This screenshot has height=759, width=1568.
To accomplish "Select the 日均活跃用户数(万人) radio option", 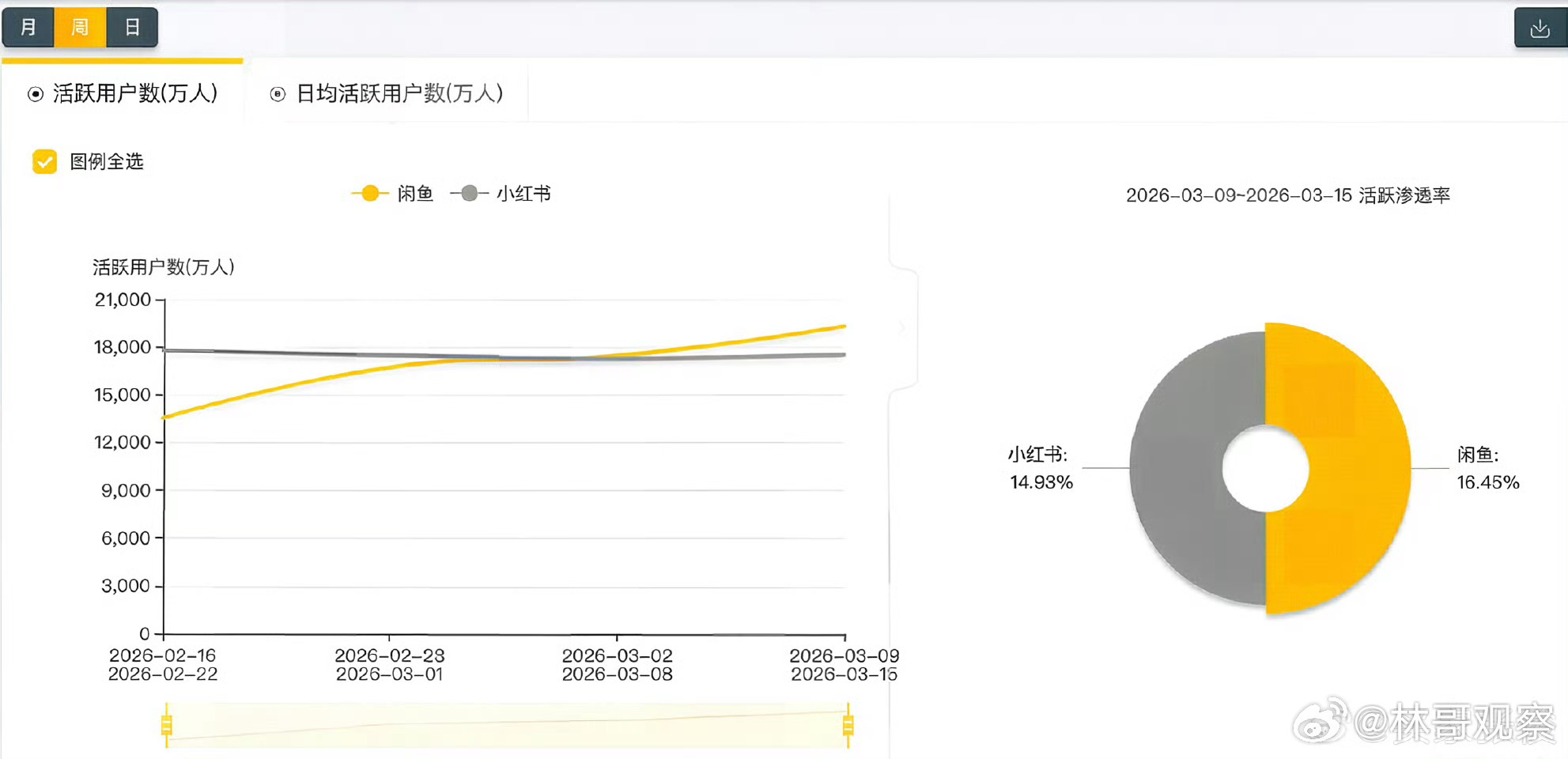I will pos(278,94).
